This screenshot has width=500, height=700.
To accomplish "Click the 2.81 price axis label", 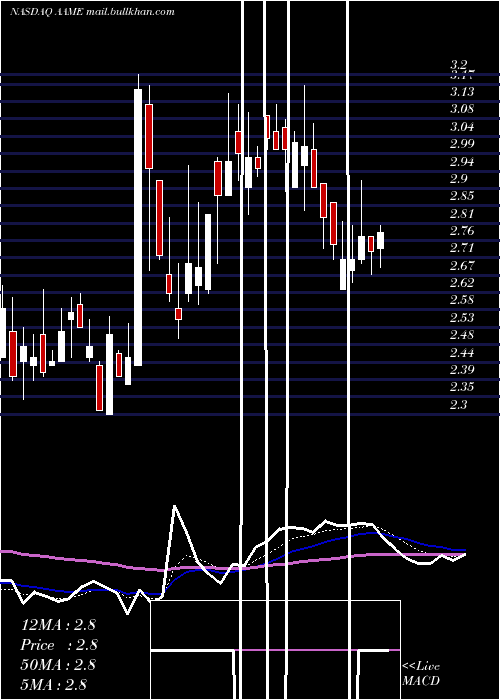I will tap(462, 214).
